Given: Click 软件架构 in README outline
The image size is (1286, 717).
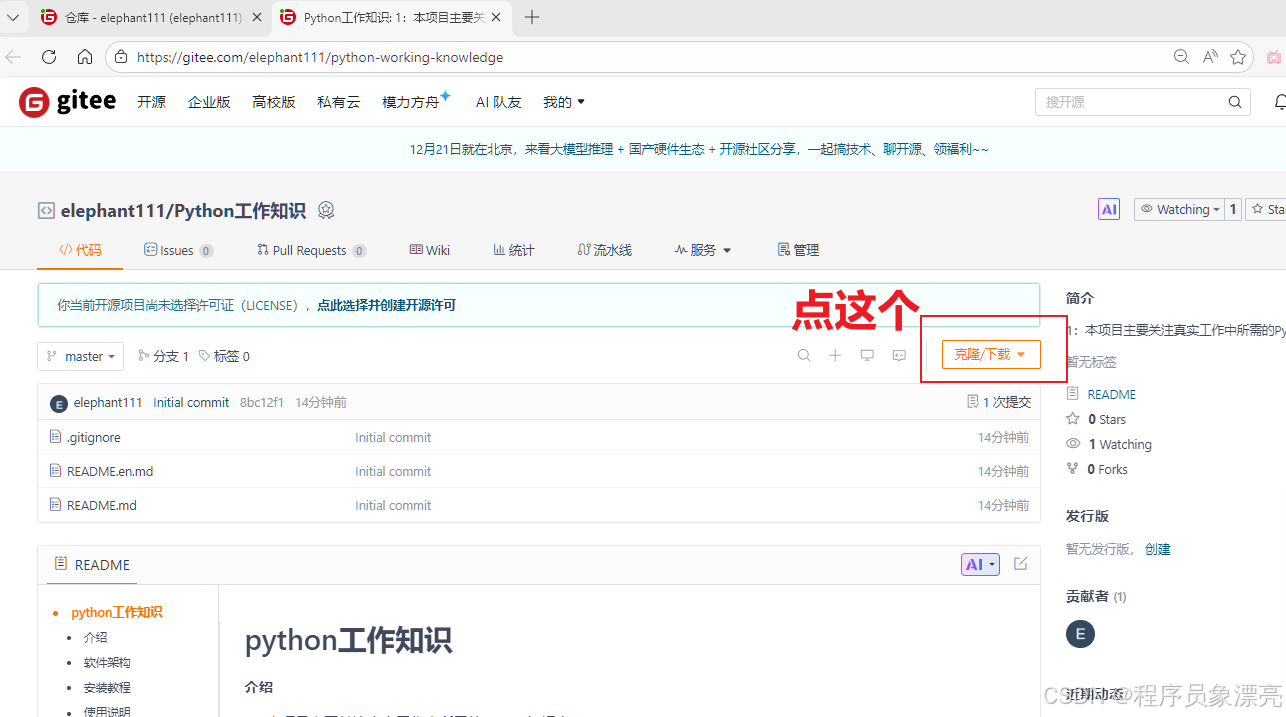Looking at the screenshot, I should coord(107,662).
